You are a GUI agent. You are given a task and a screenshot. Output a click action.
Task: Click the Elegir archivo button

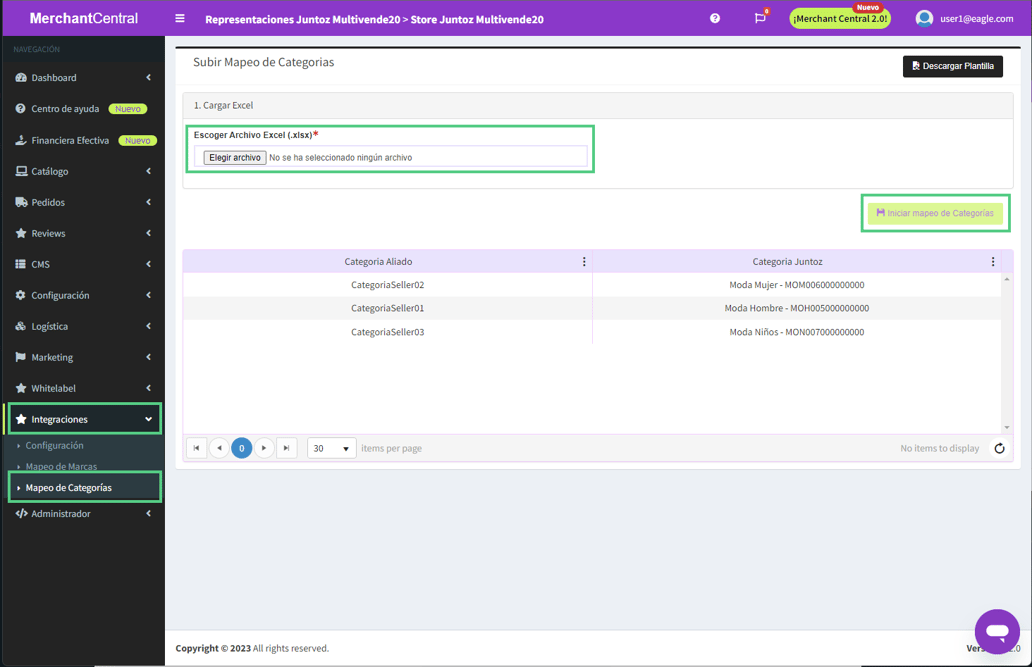(235, 157)
